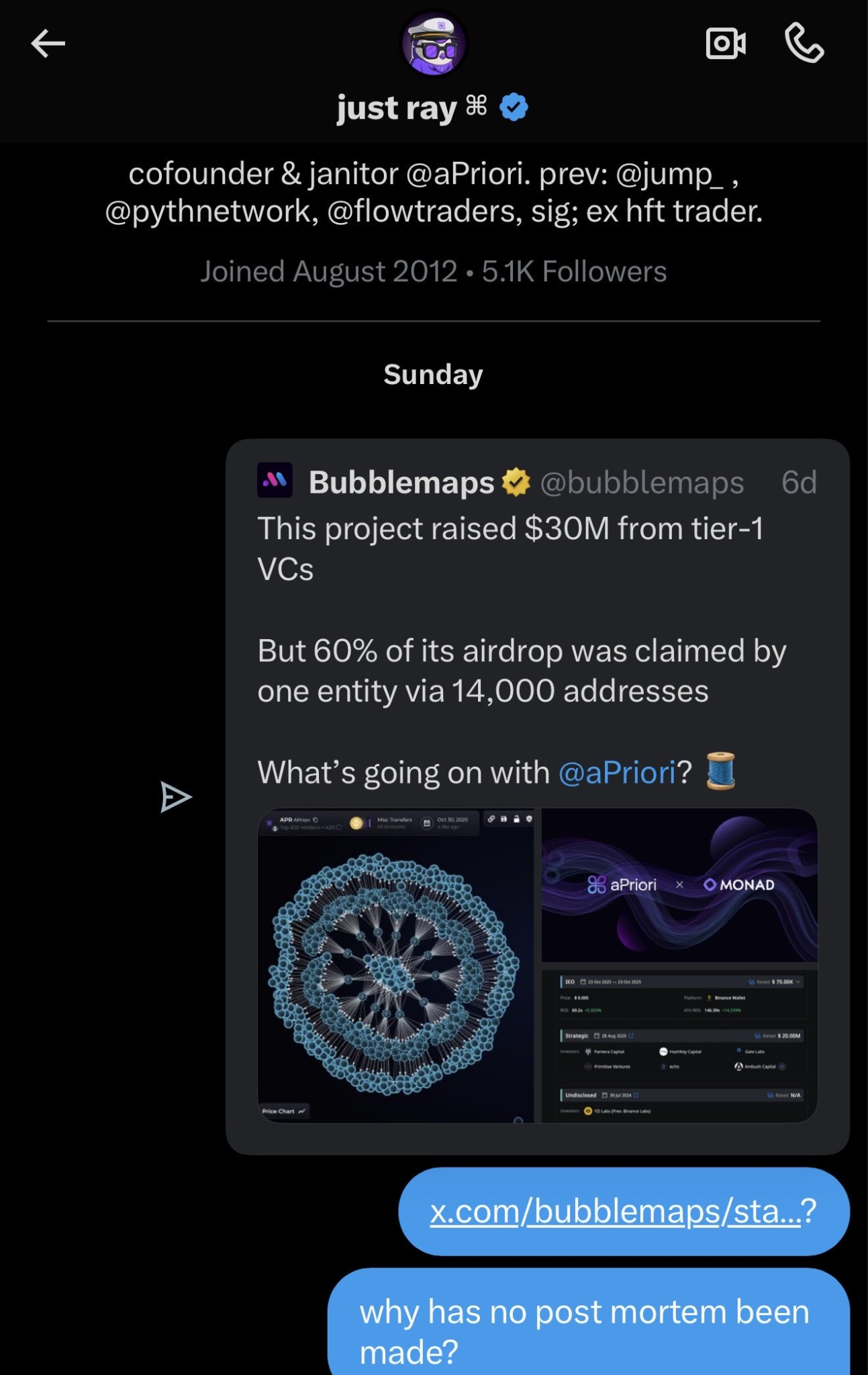Viewport: 868px width, 1375px height.
Task: Click the blue verified badge beside just ray
Action: pyautogui.click(x=513, y=106)
